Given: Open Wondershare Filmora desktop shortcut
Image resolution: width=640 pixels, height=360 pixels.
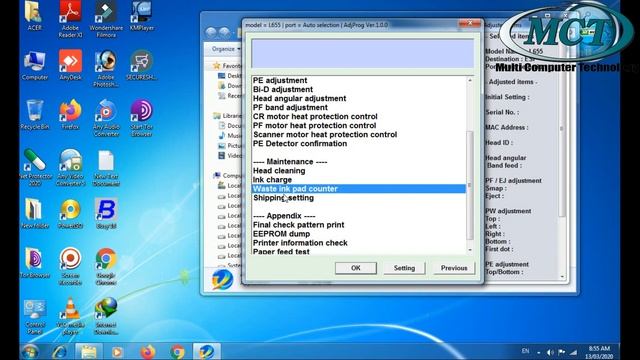Looking at the screenshot, I should coord(106,19).
